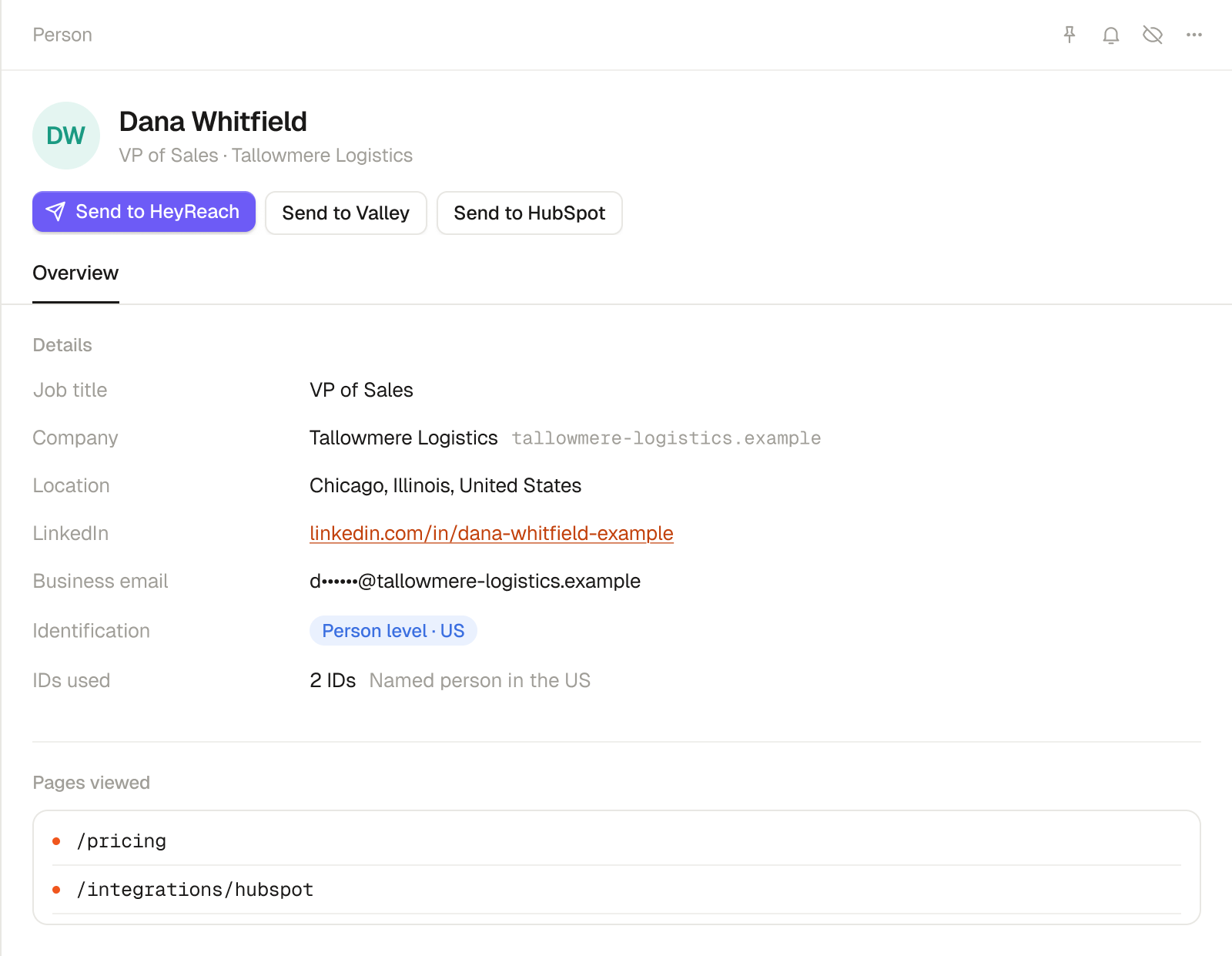Screen dimensions: 1232x956
Task: Click Send to HeyReach button
Action: [144, 212]
